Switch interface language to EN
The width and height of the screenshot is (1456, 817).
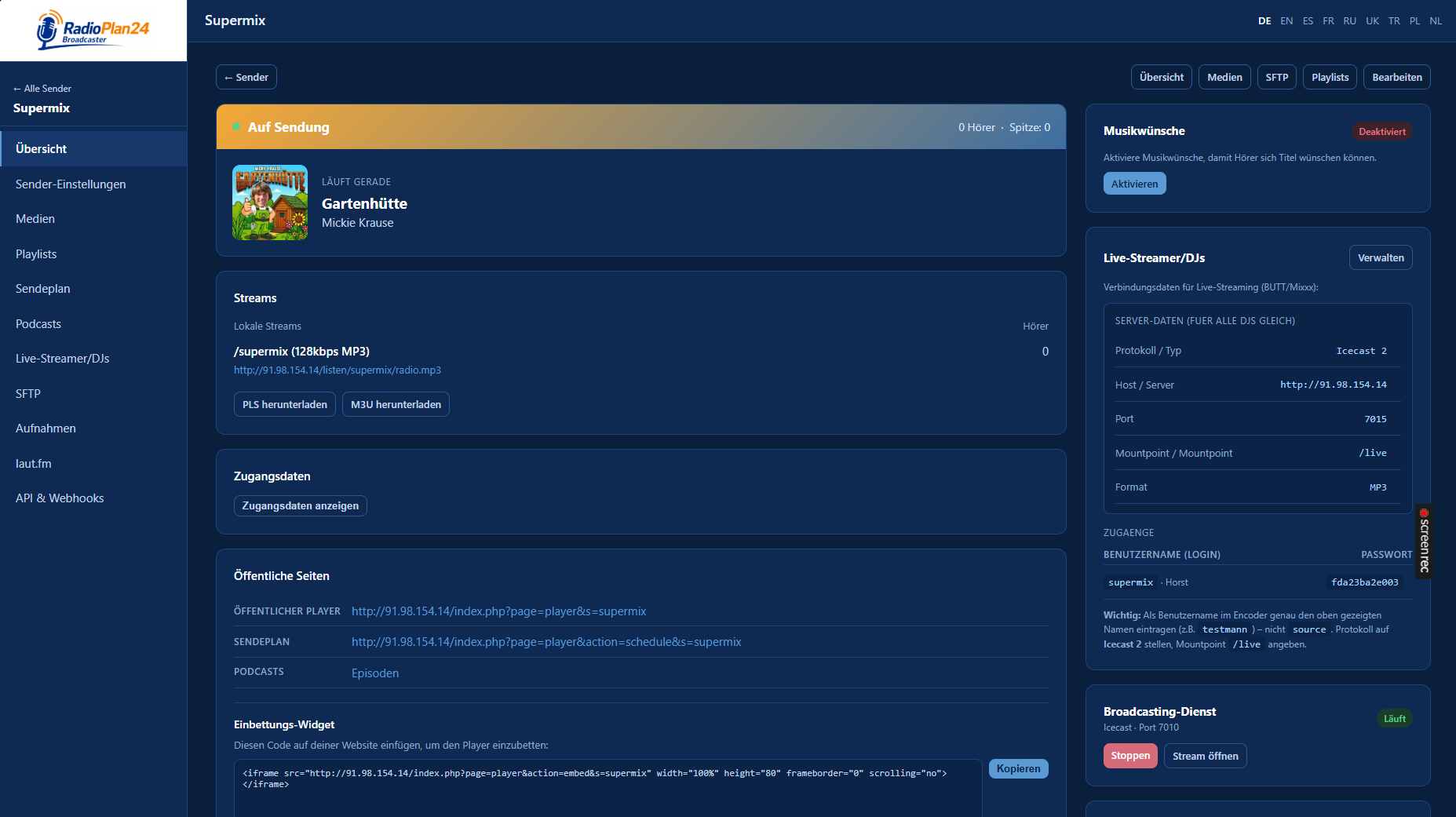coord(1286,21)
